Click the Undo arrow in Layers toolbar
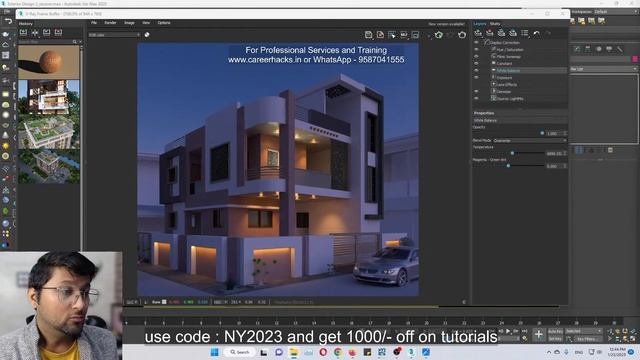This screenshot has height=360, width=640. [x=537, y=33]
